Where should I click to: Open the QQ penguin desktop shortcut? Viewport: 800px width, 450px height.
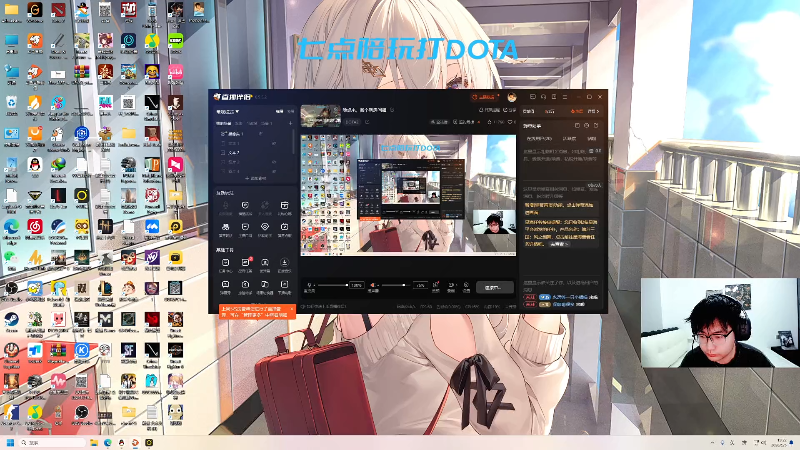[x=35, y=164]
